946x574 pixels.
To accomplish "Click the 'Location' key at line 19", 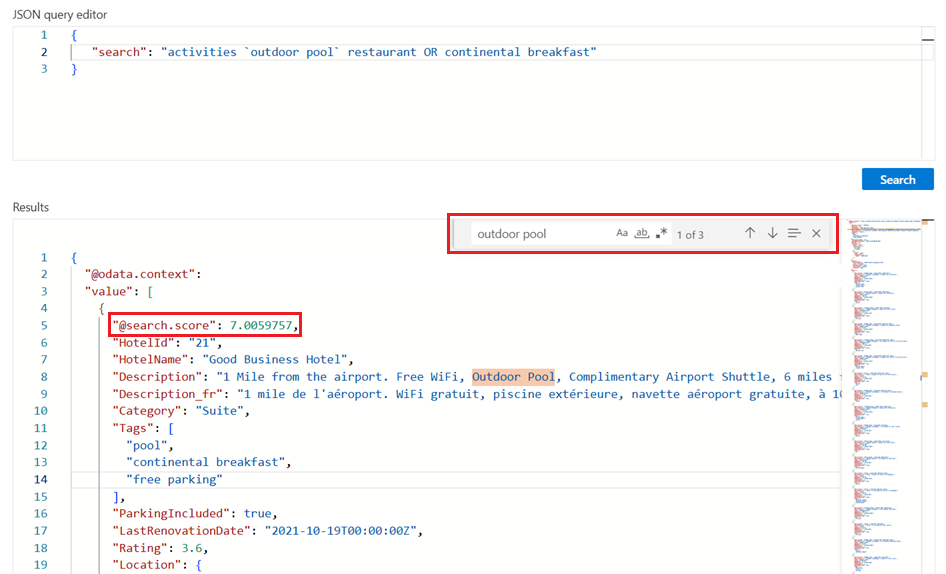I will 147,565.
